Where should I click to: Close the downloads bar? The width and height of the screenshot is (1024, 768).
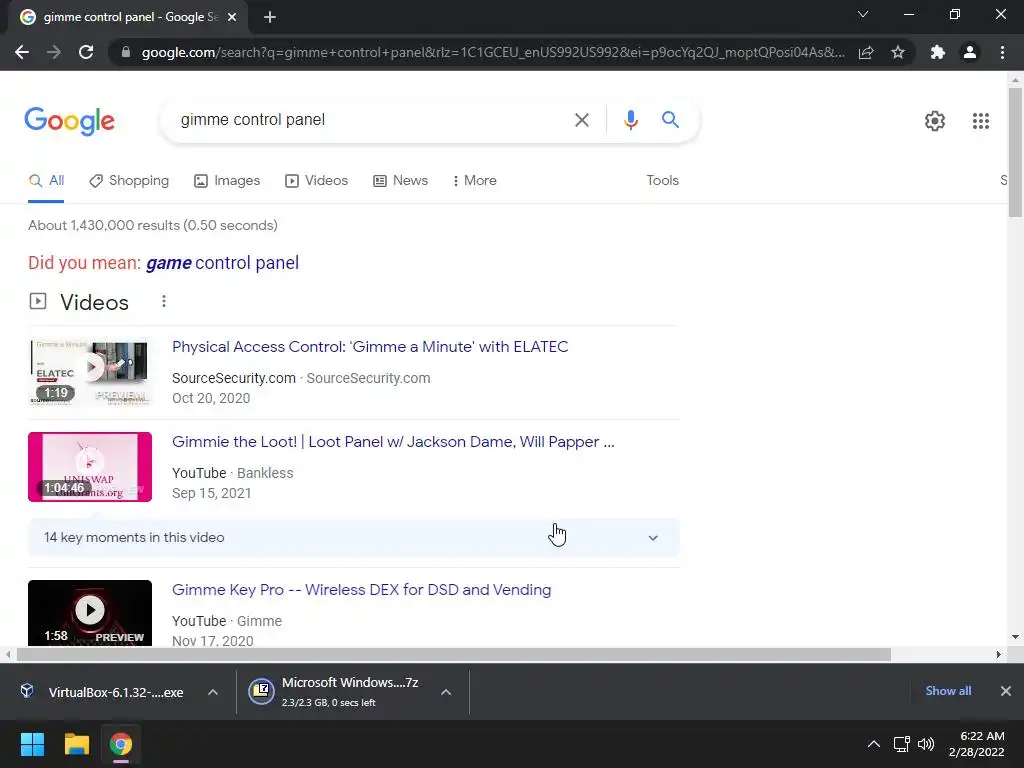(1006, 691)
